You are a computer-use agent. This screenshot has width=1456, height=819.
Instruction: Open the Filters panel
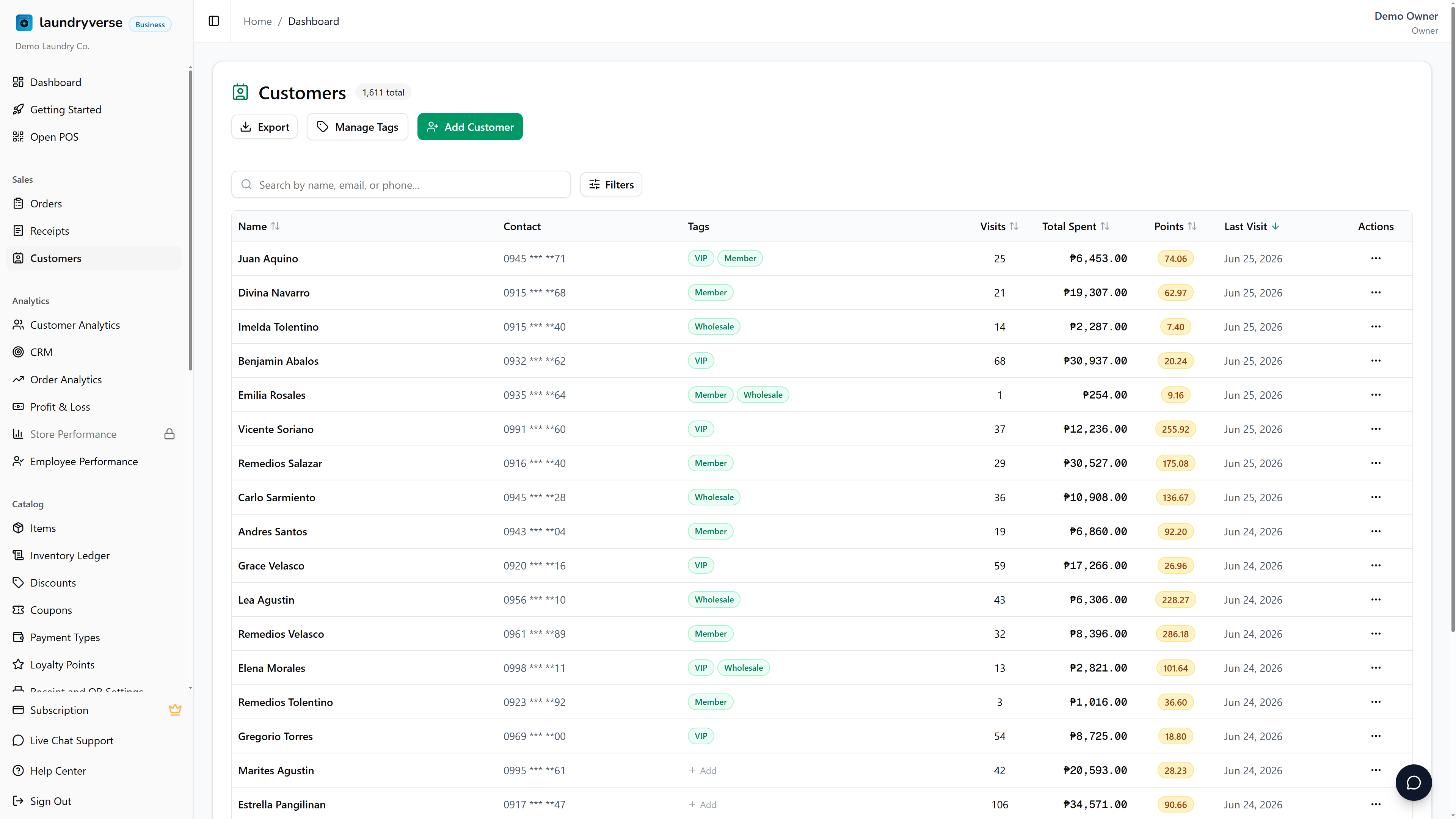pos(611,185)
